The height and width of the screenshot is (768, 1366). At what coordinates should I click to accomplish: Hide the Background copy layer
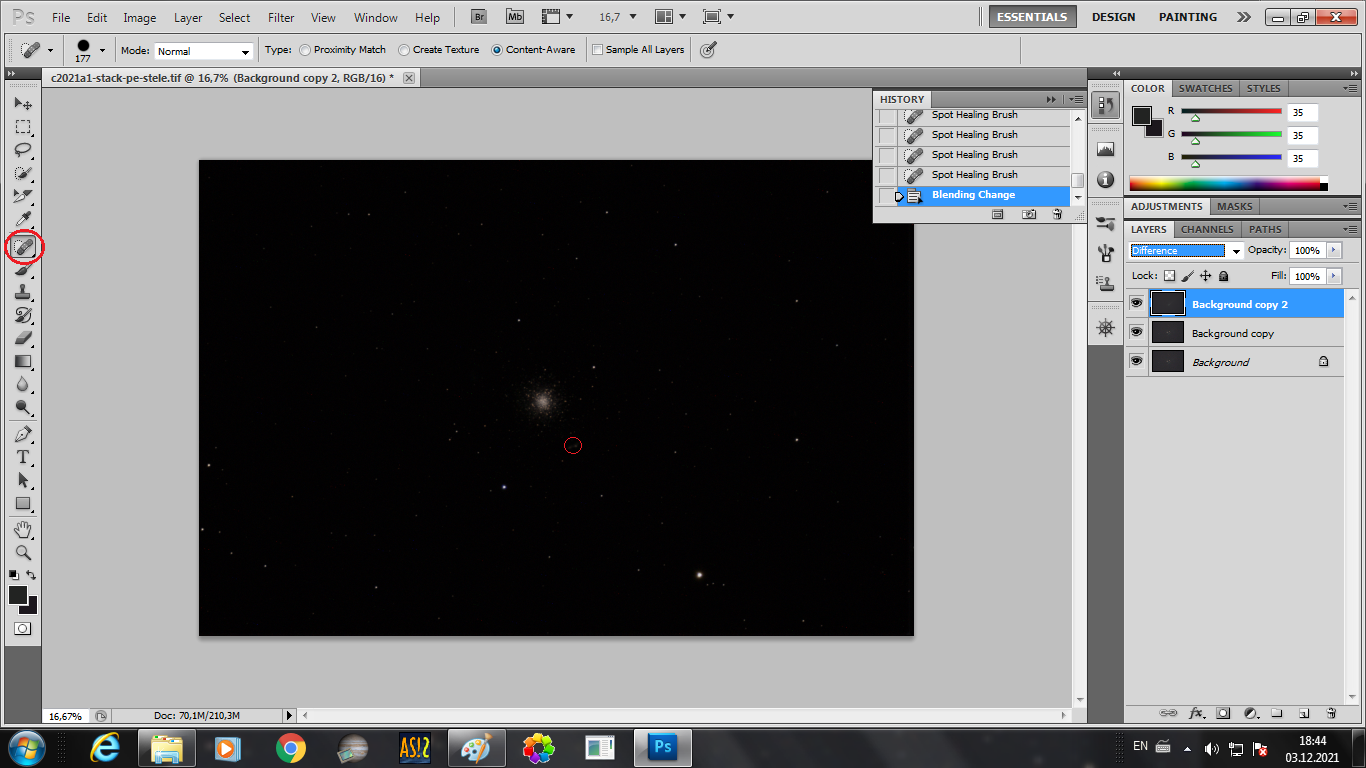tap(1136, 333)
